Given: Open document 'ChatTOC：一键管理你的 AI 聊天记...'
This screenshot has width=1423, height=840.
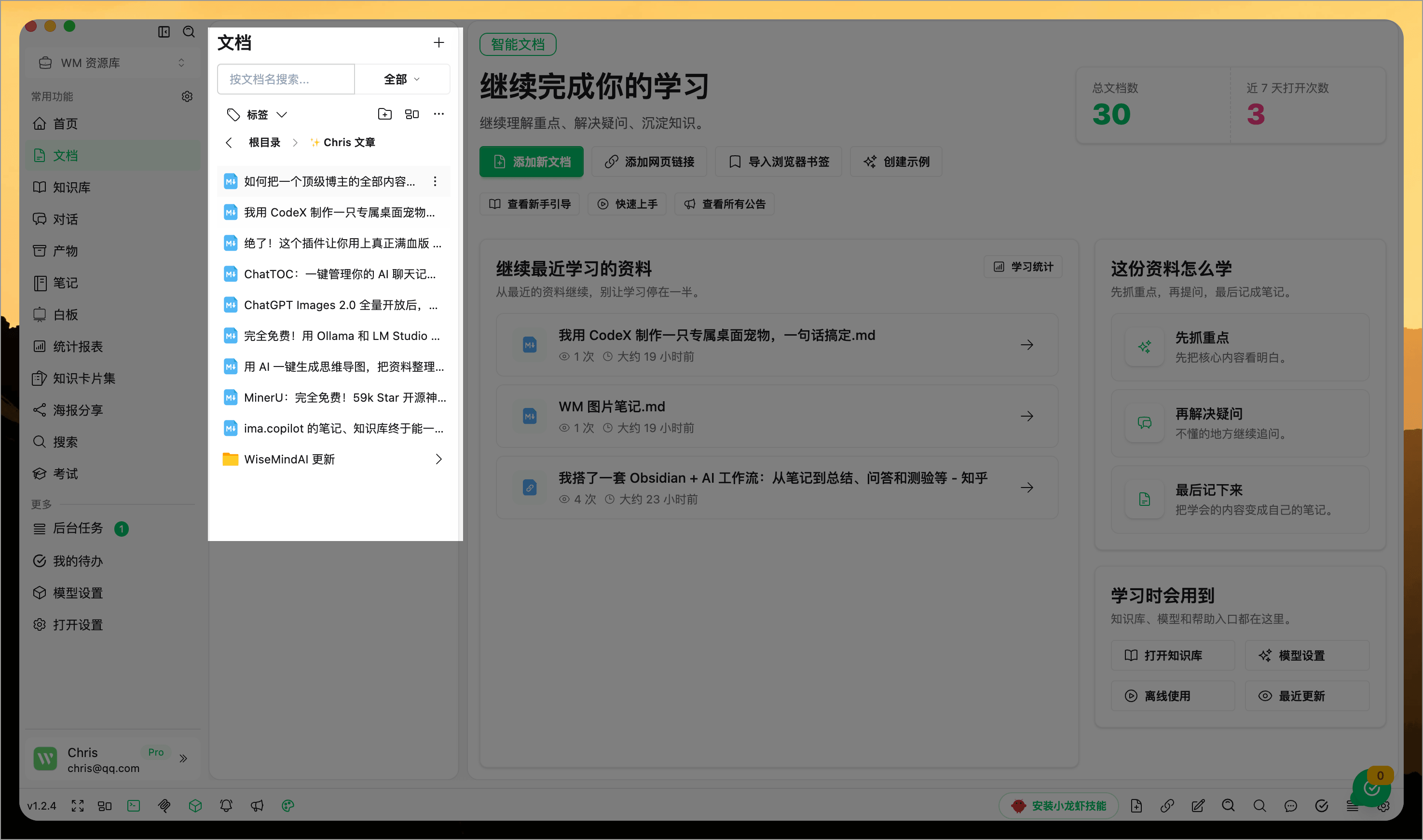Looking at the screenshot, I should [333, 274].
